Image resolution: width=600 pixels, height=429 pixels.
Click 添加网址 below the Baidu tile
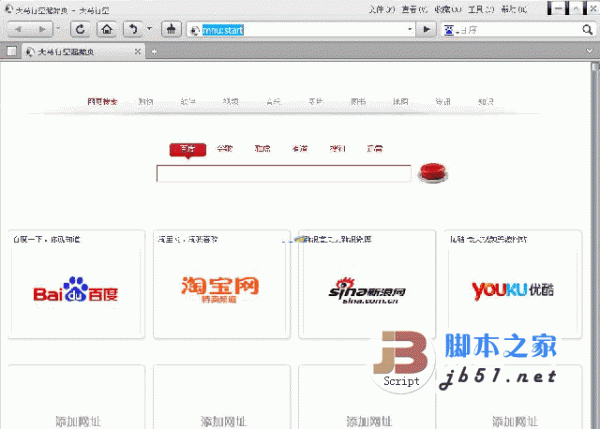point(78,421)
